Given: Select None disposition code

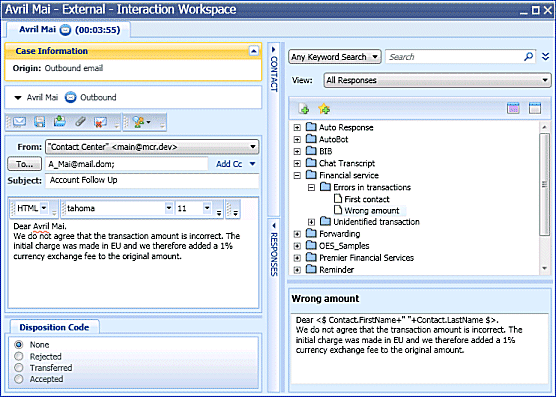Looking at the screenshot, I should [x=19, y=345].
